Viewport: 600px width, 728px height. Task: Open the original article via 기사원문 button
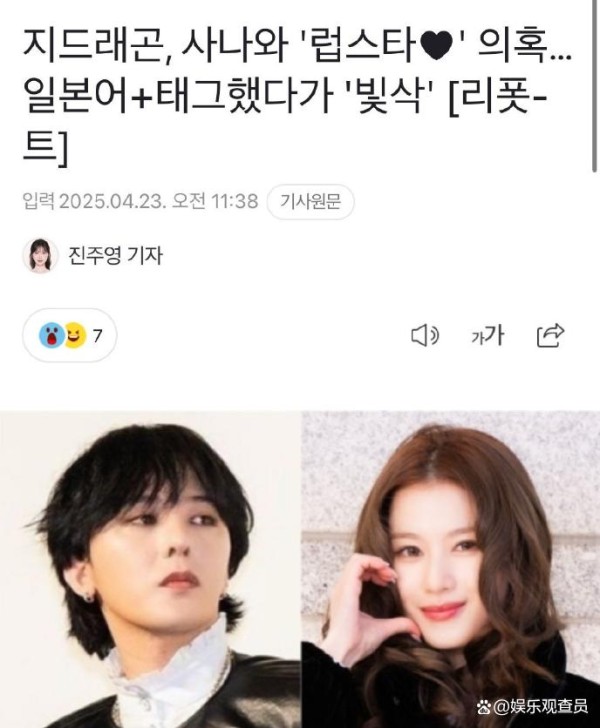click(310, 202)
